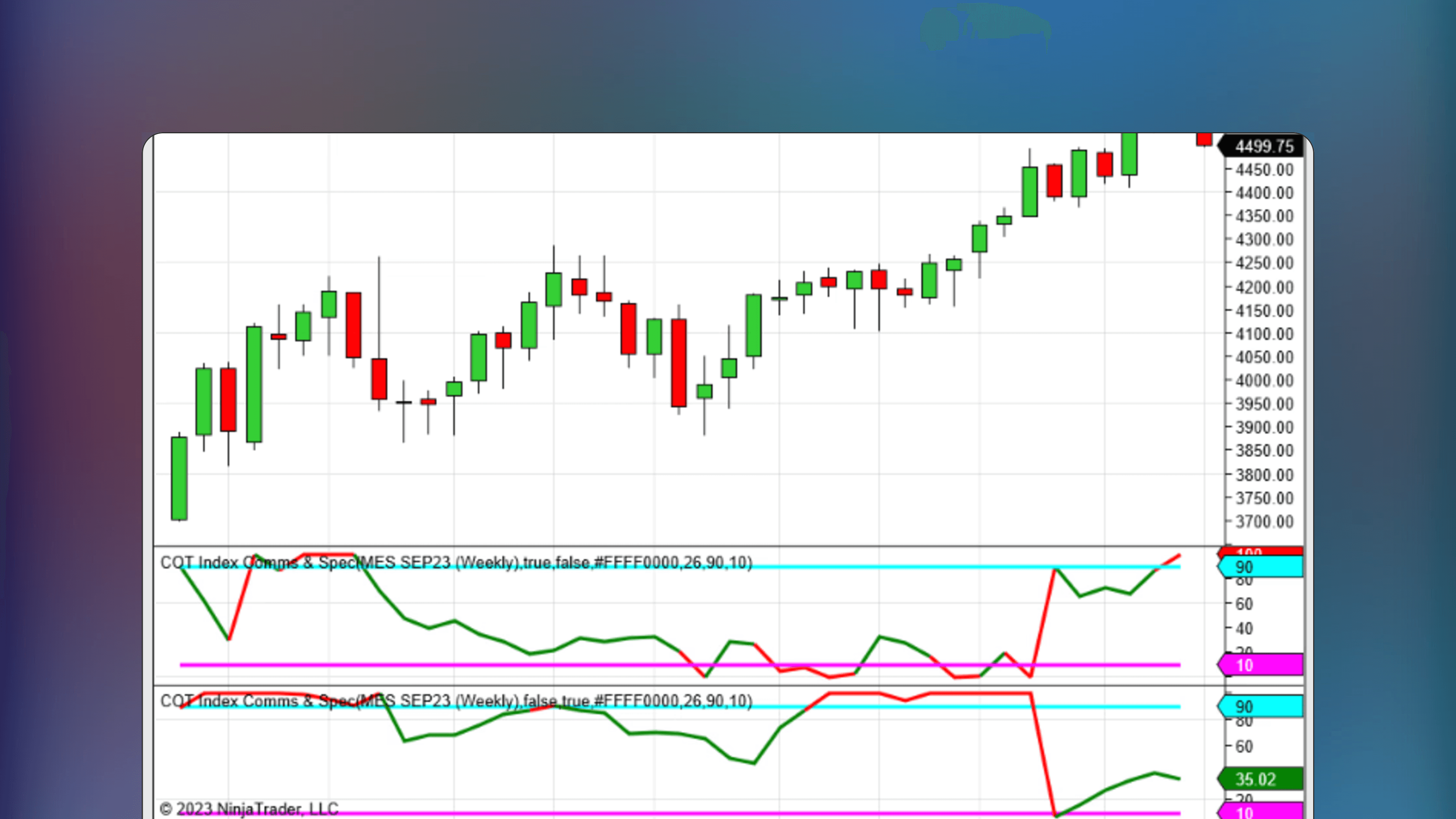Click the small red candle marker at chart top right

pyautogui.click(x=1204, y=140)
